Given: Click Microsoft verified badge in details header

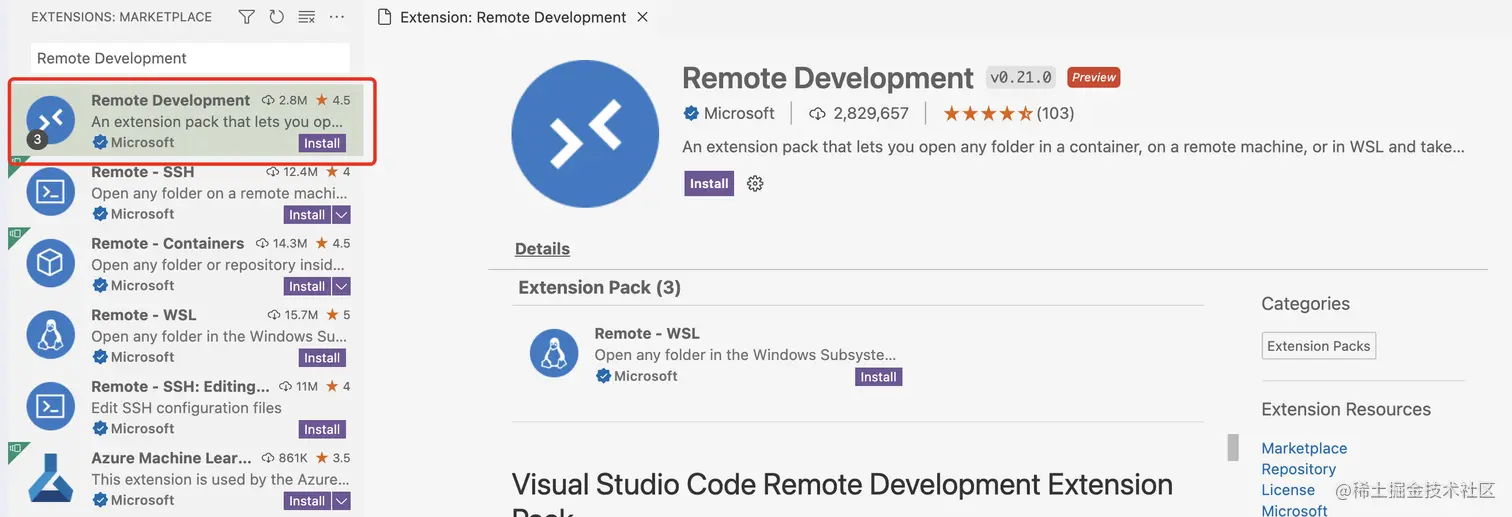Looking at the screenshot, I should [x=691, y=113].
